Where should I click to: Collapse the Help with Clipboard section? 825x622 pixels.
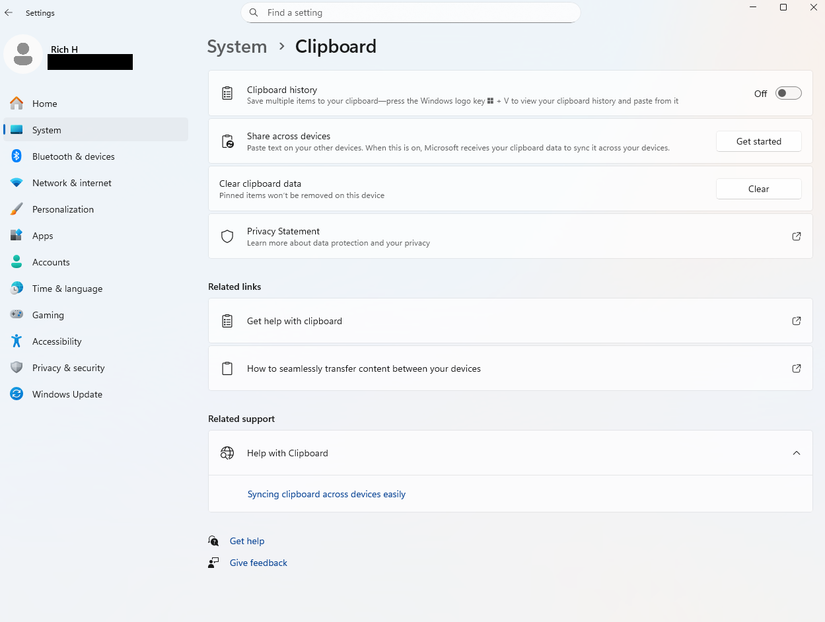click(x=796, y=452)
